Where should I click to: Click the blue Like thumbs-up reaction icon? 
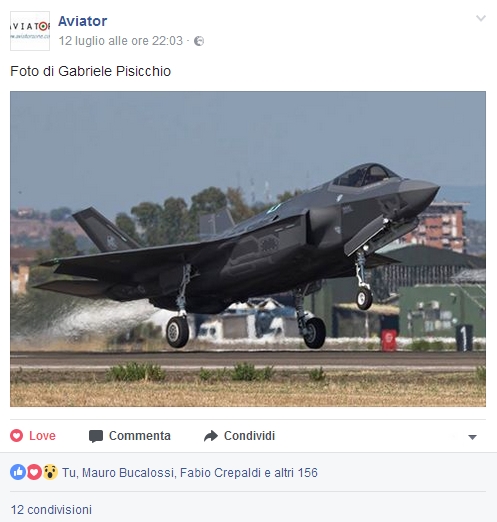pyautogui.click(x=18, y=472)
